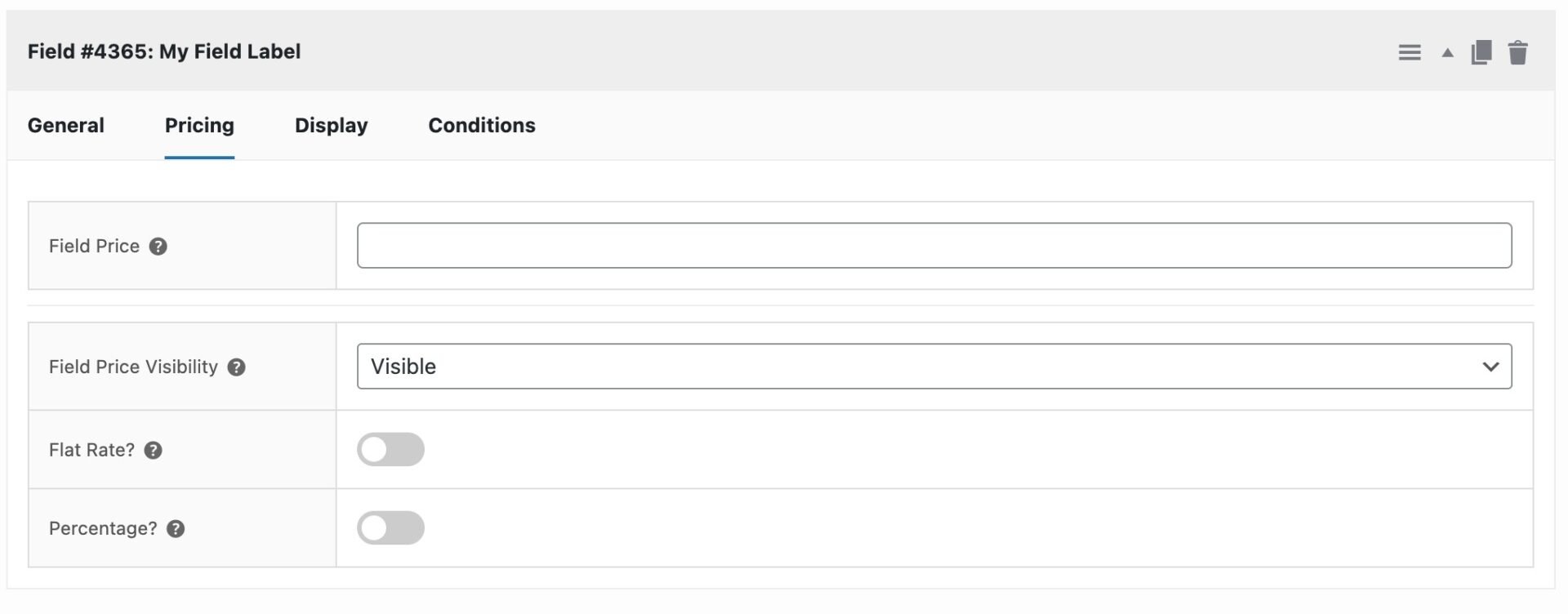This screenshot has width=1568, height=614.
Task: Open the Field Price help tooltip icon
Action: point(158,246)
